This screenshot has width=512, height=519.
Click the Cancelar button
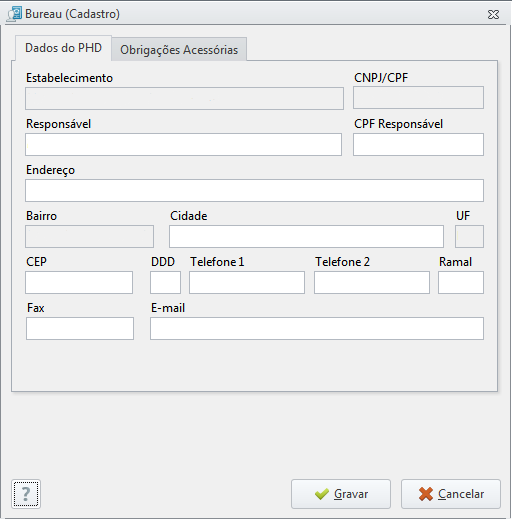[451, 494]
